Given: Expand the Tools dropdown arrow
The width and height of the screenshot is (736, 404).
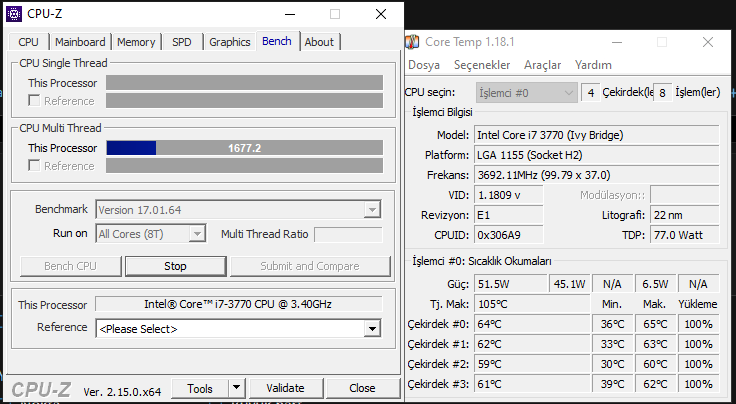Looking at the screenshot, I should 237,389.
